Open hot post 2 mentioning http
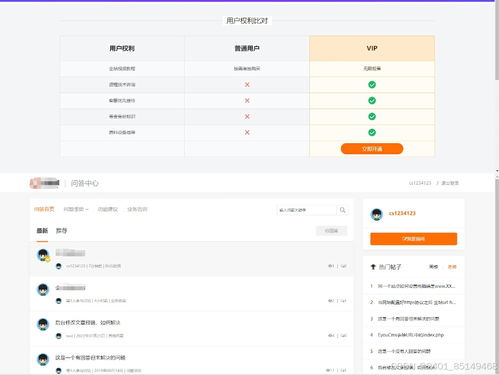 (416, 302)
